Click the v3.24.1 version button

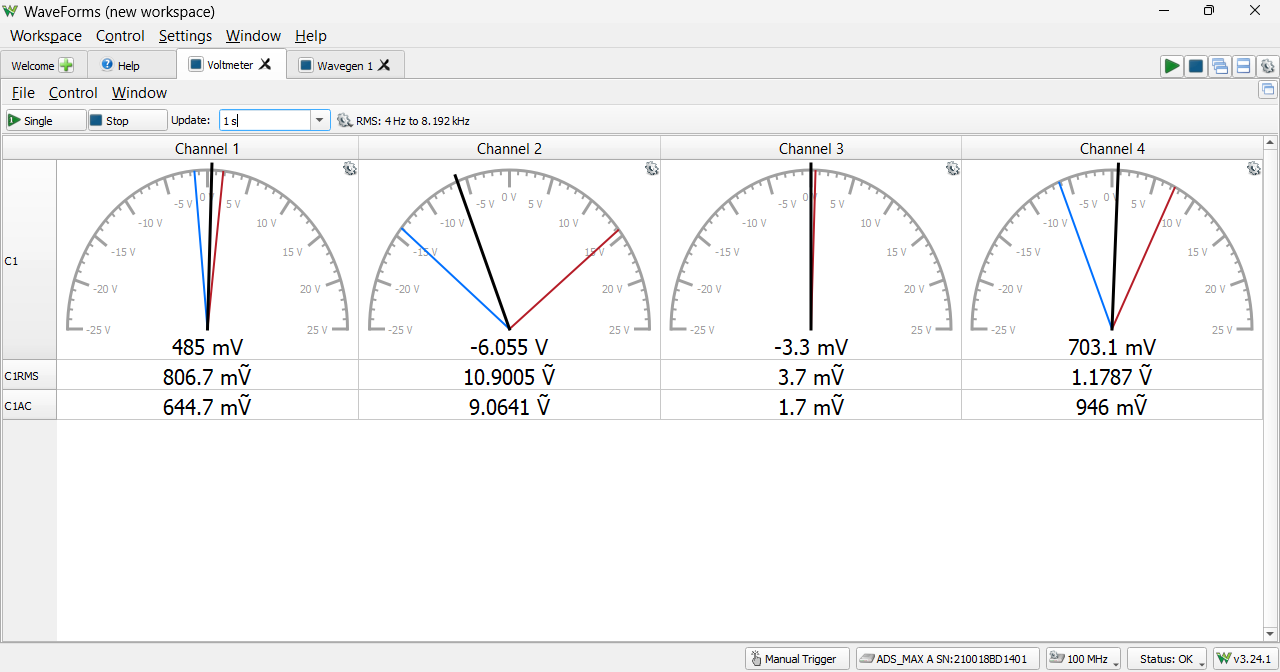coord(1243,659)
